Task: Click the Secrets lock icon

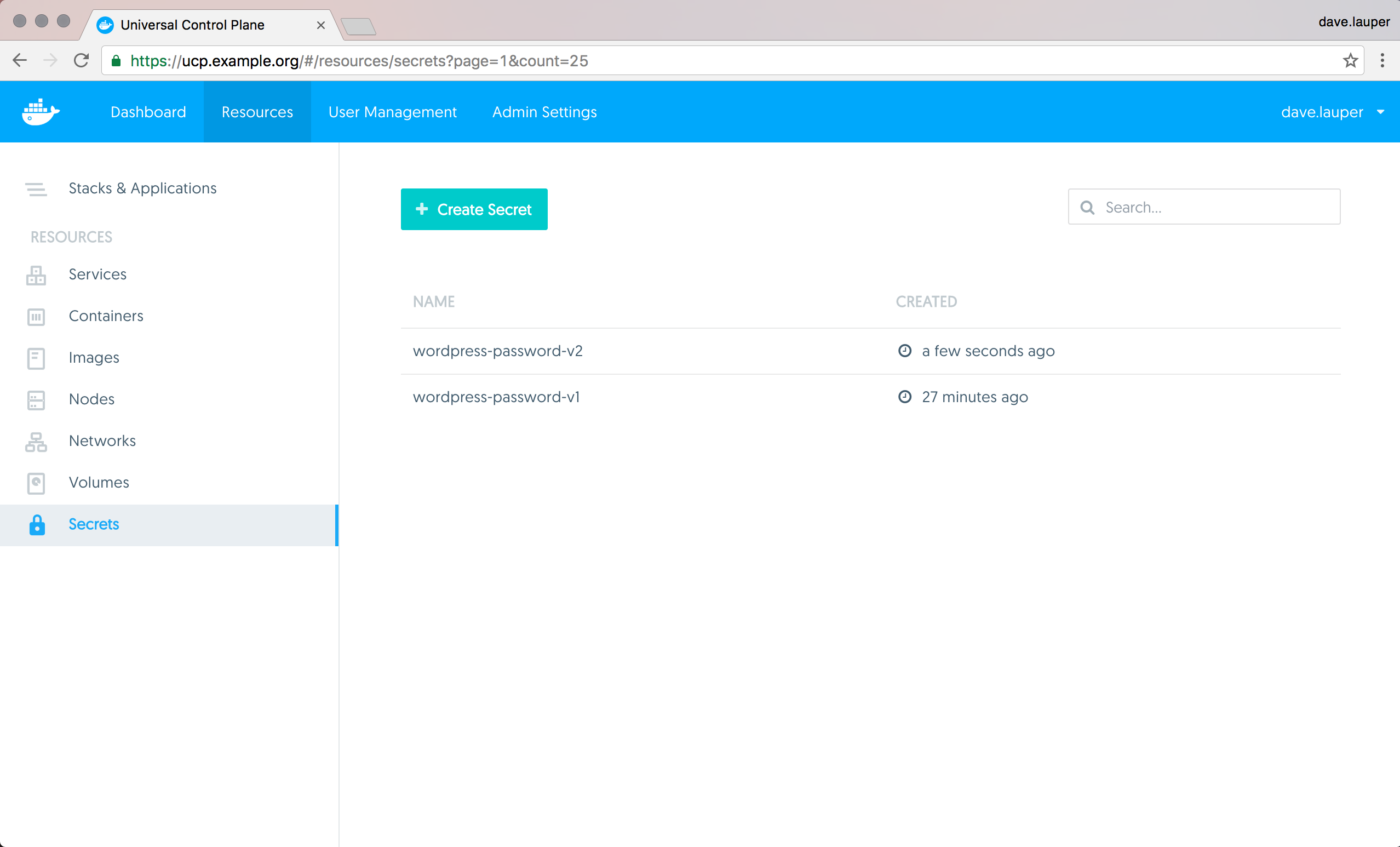Action: pos(37,525)
